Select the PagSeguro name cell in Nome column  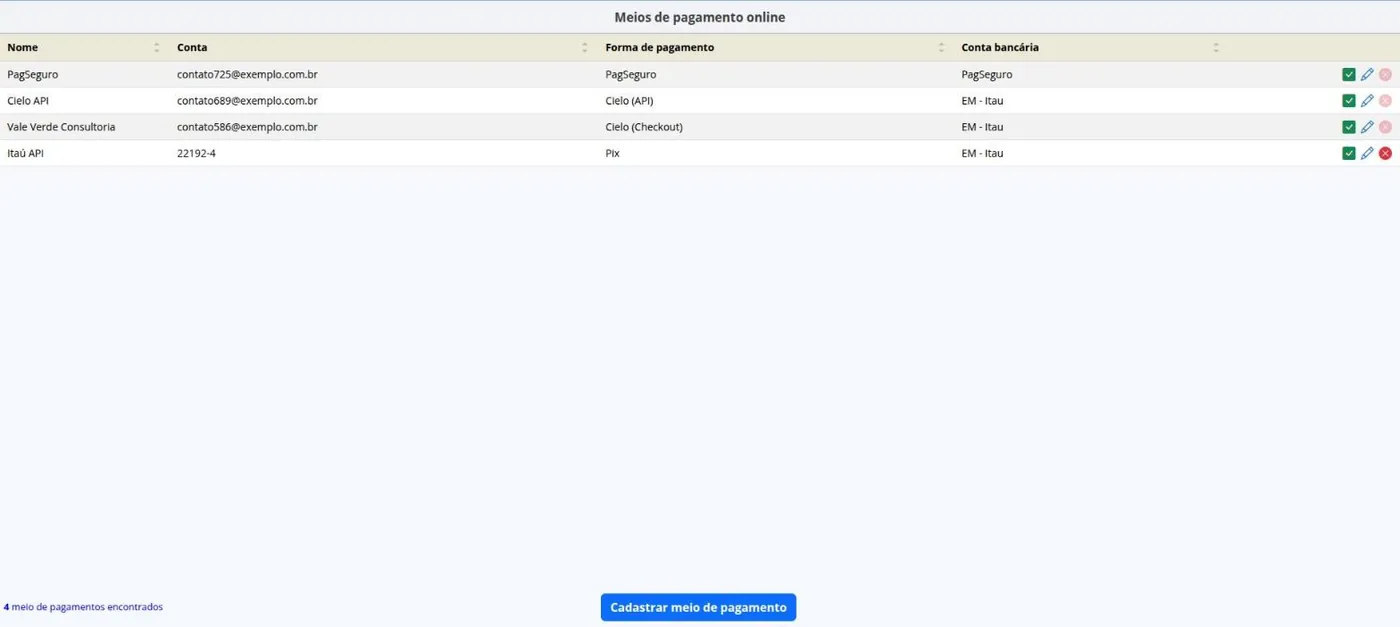(x=32, y=74)
